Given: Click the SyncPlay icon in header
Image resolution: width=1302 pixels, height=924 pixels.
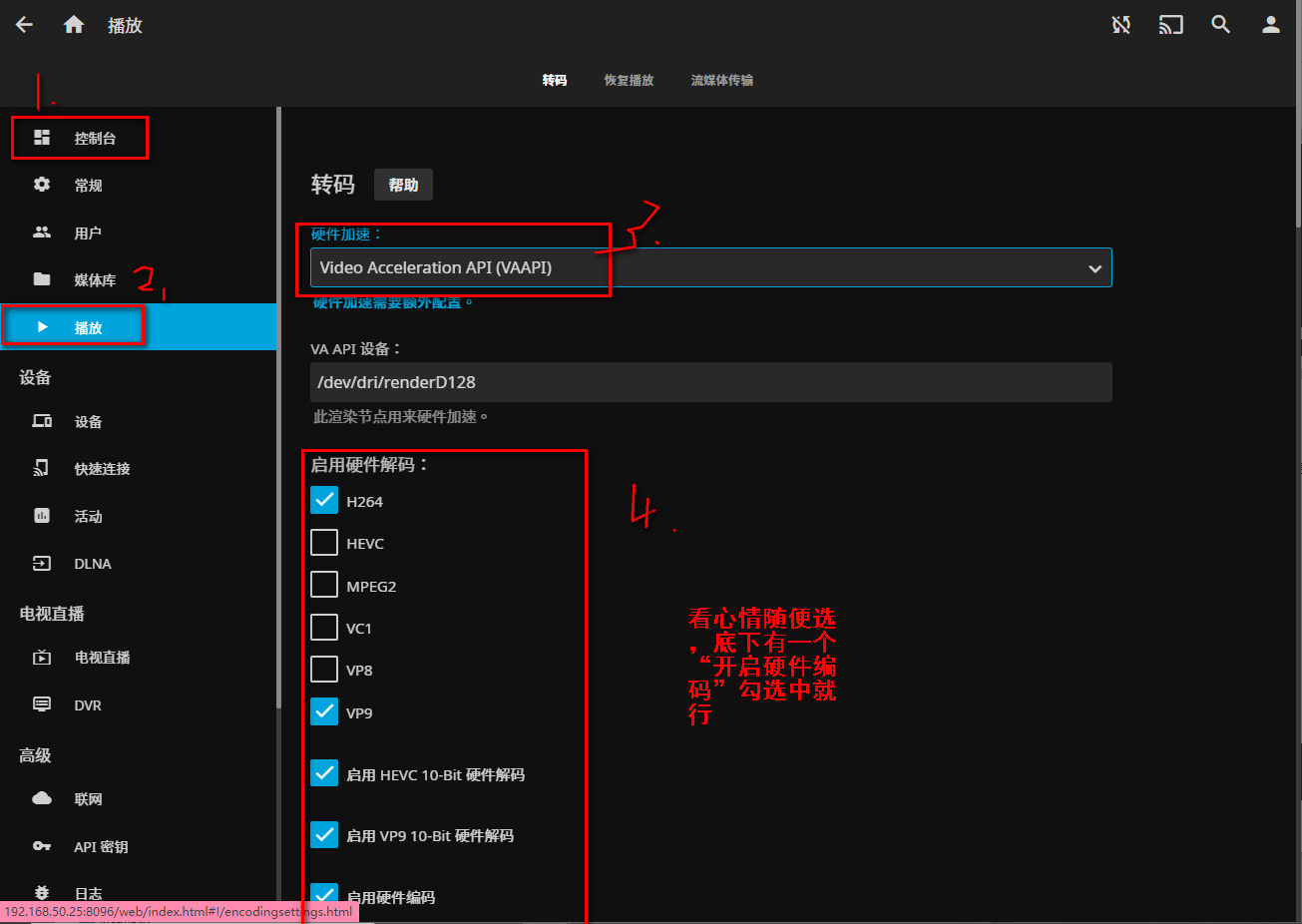Looking at the screenshot, I should click(x=1121, y=25).
